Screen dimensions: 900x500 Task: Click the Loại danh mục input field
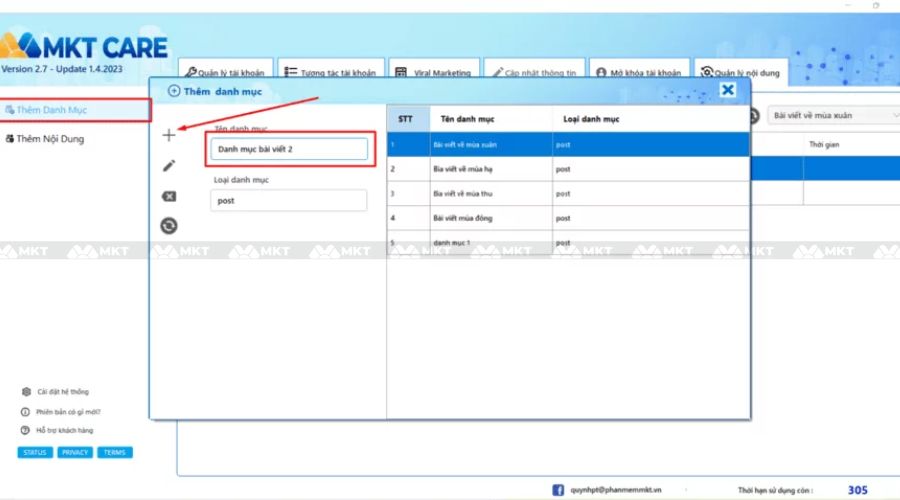tap(289, 200)
